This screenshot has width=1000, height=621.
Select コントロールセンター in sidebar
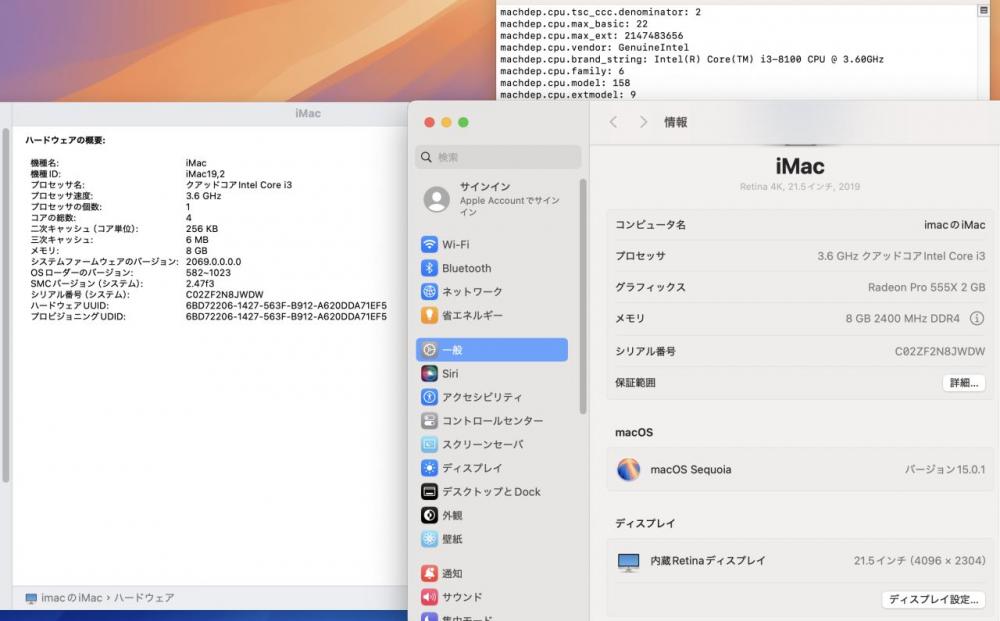tap(491, 421)
